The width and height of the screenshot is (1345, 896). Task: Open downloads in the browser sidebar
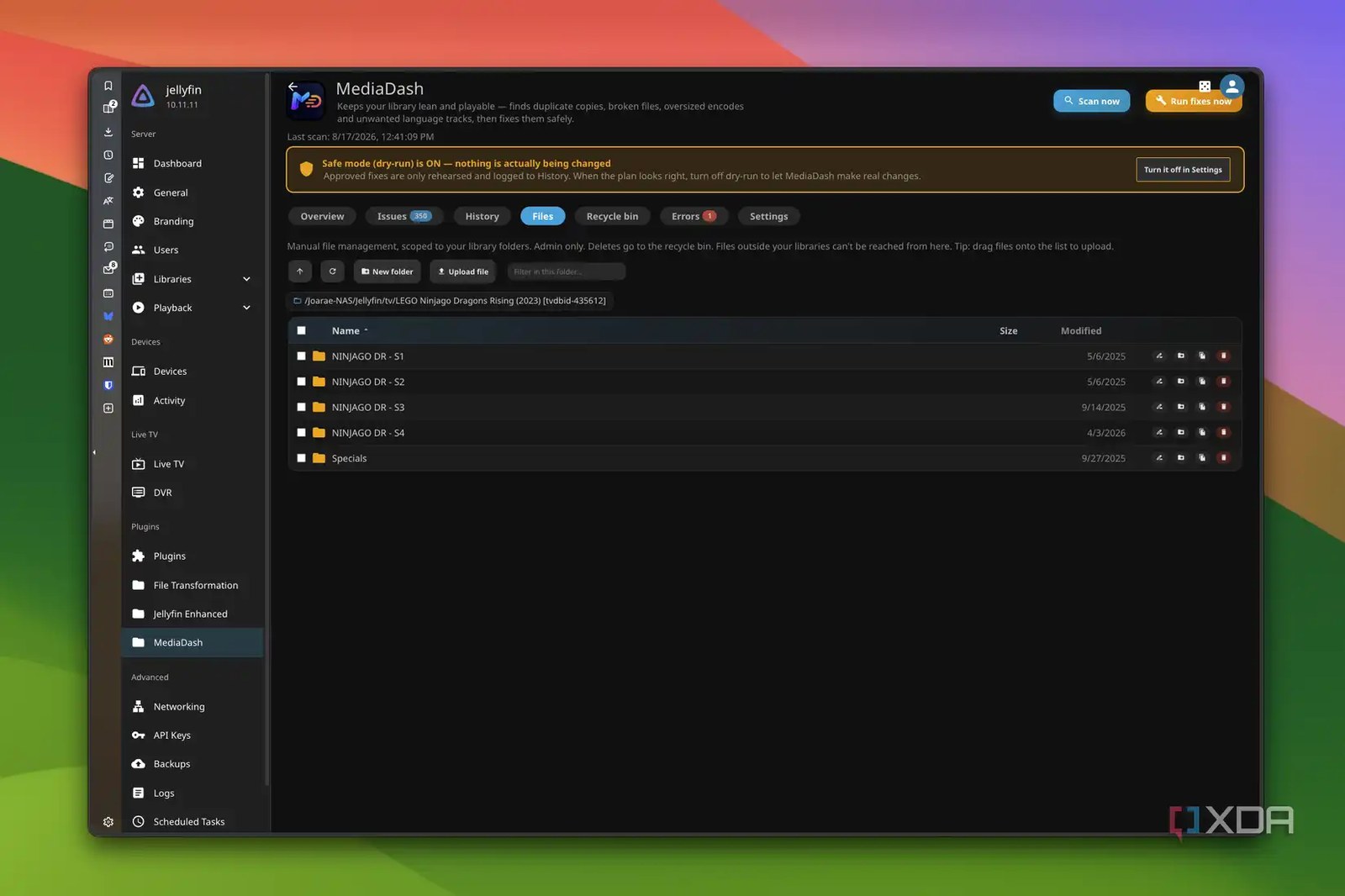[x=108, y=132]
